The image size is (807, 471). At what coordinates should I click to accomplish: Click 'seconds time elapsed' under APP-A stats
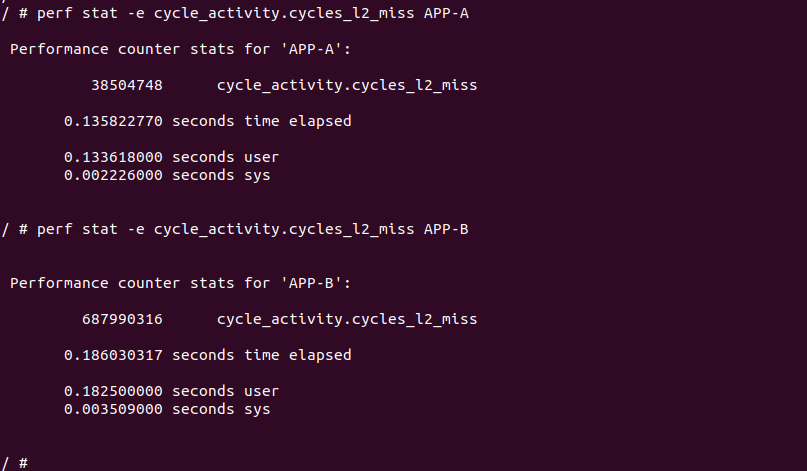pos(262,122)
